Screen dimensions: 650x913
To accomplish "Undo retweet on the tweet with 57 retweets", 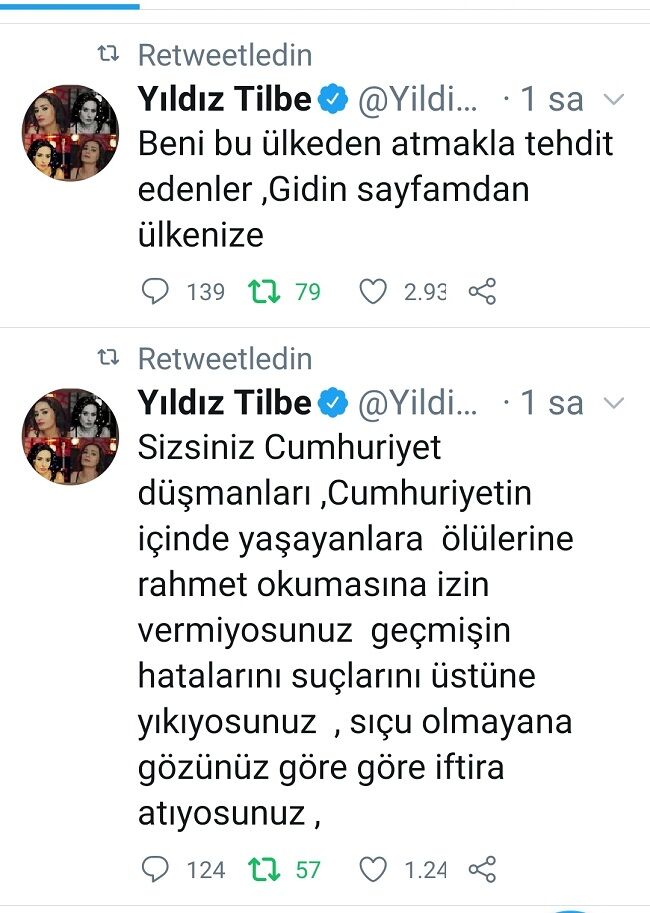I will click(x=265, y=869).
